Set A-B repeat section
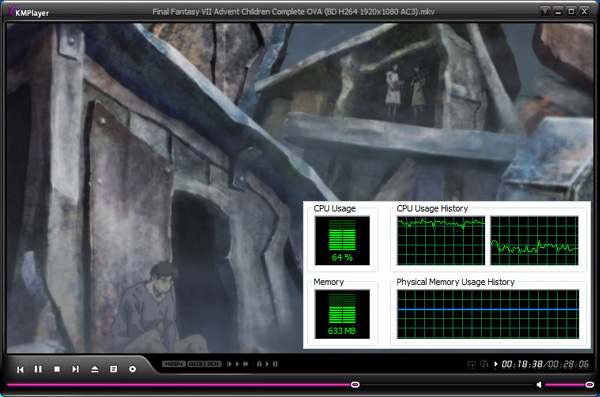600x397 pixels. [267, 364]
